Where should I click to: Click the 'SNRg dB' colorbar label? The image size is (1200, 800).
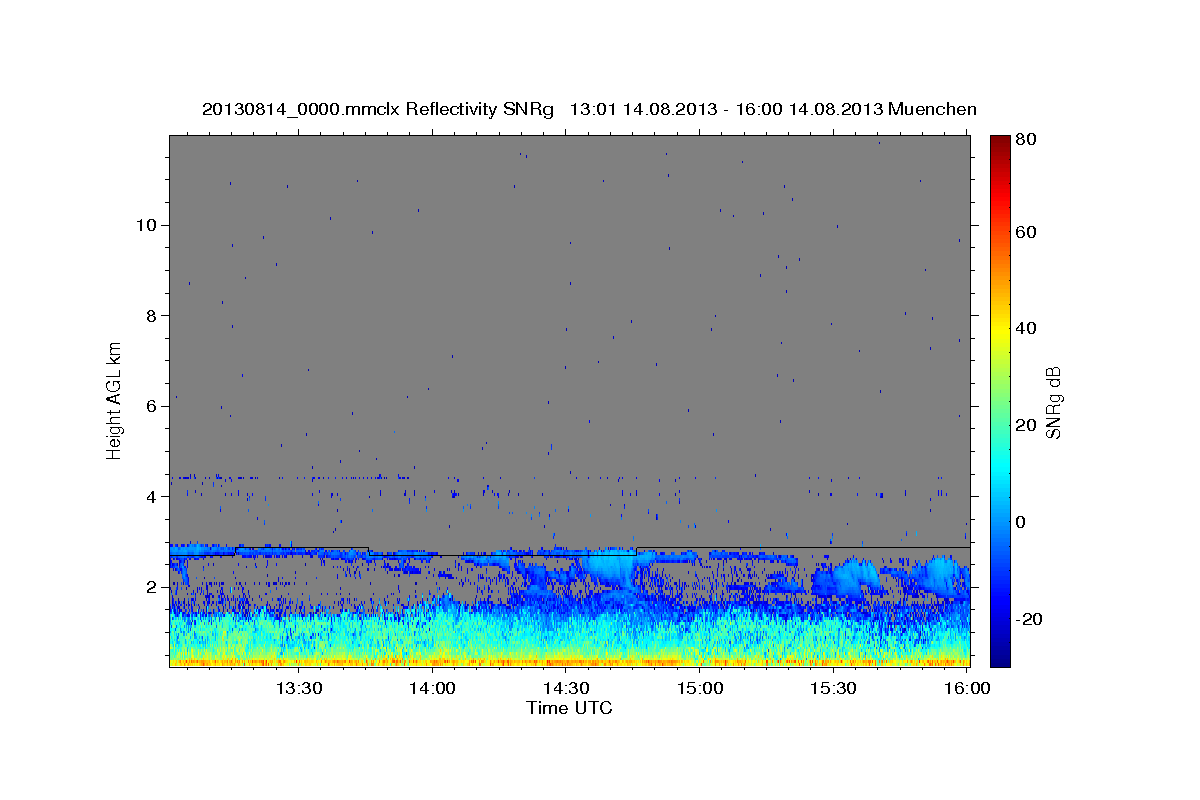pyautogui.click(x=1053, y=401)
